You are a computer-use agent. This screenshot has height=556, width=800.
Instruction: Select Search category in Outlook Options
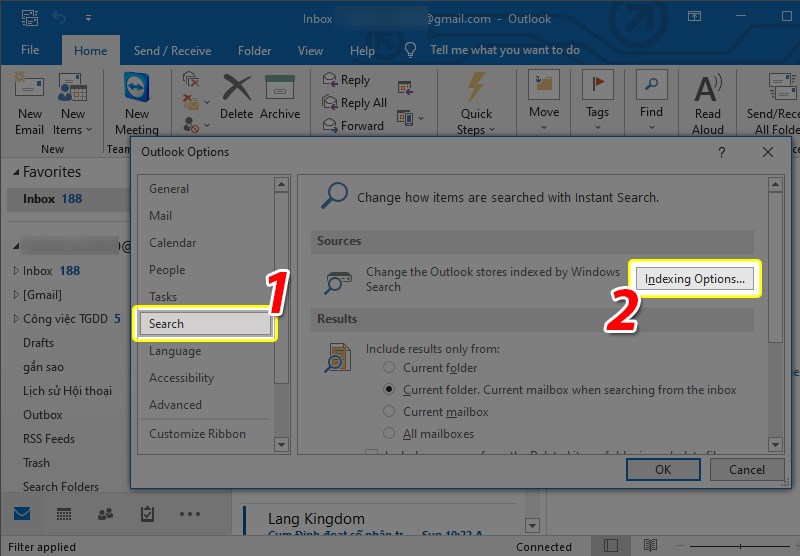tap(206, 324)
